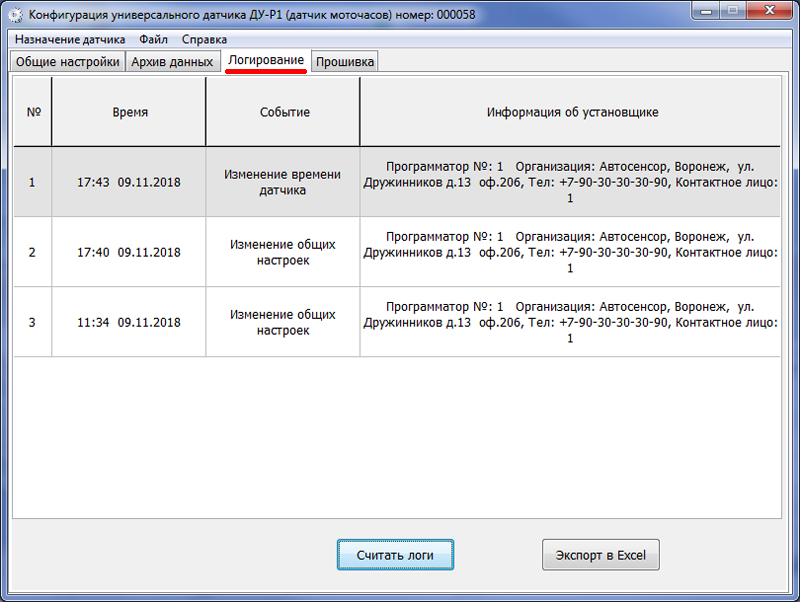Select the 17:43 09.11.2018 time cell
This screenshot has width=800, height=602.
(x=129, y=182)
